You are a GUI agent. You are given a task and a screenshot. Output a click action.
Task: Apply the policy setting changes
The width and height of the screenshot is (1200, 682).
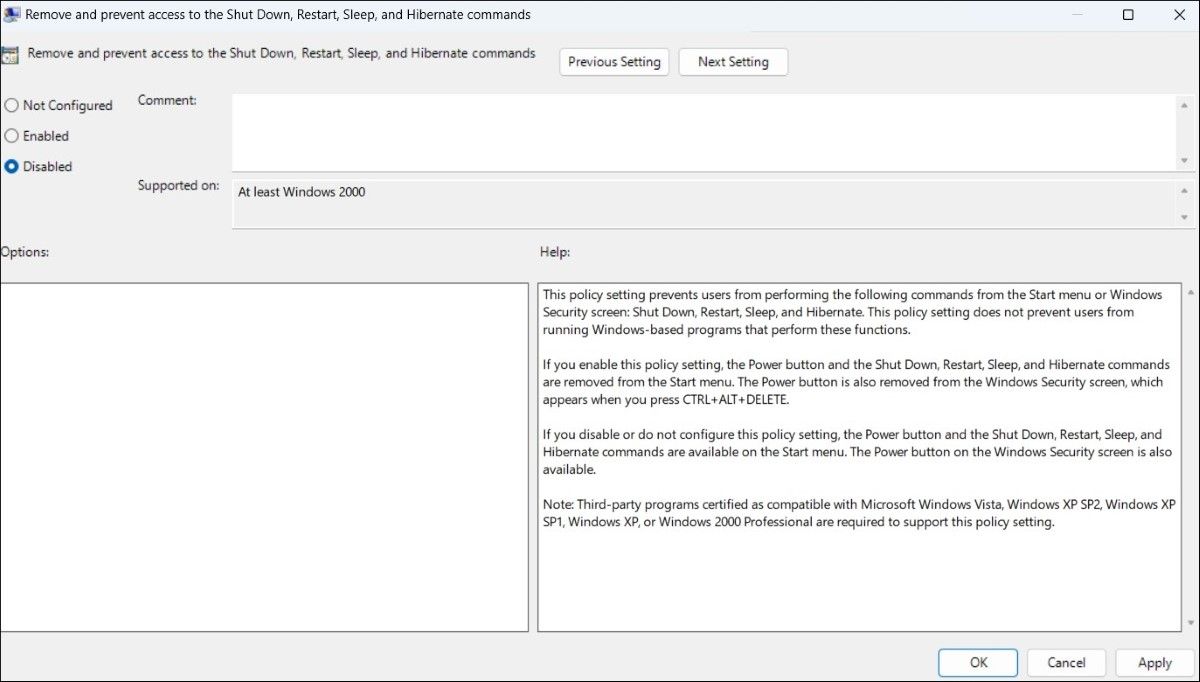tap(1154, 662)
